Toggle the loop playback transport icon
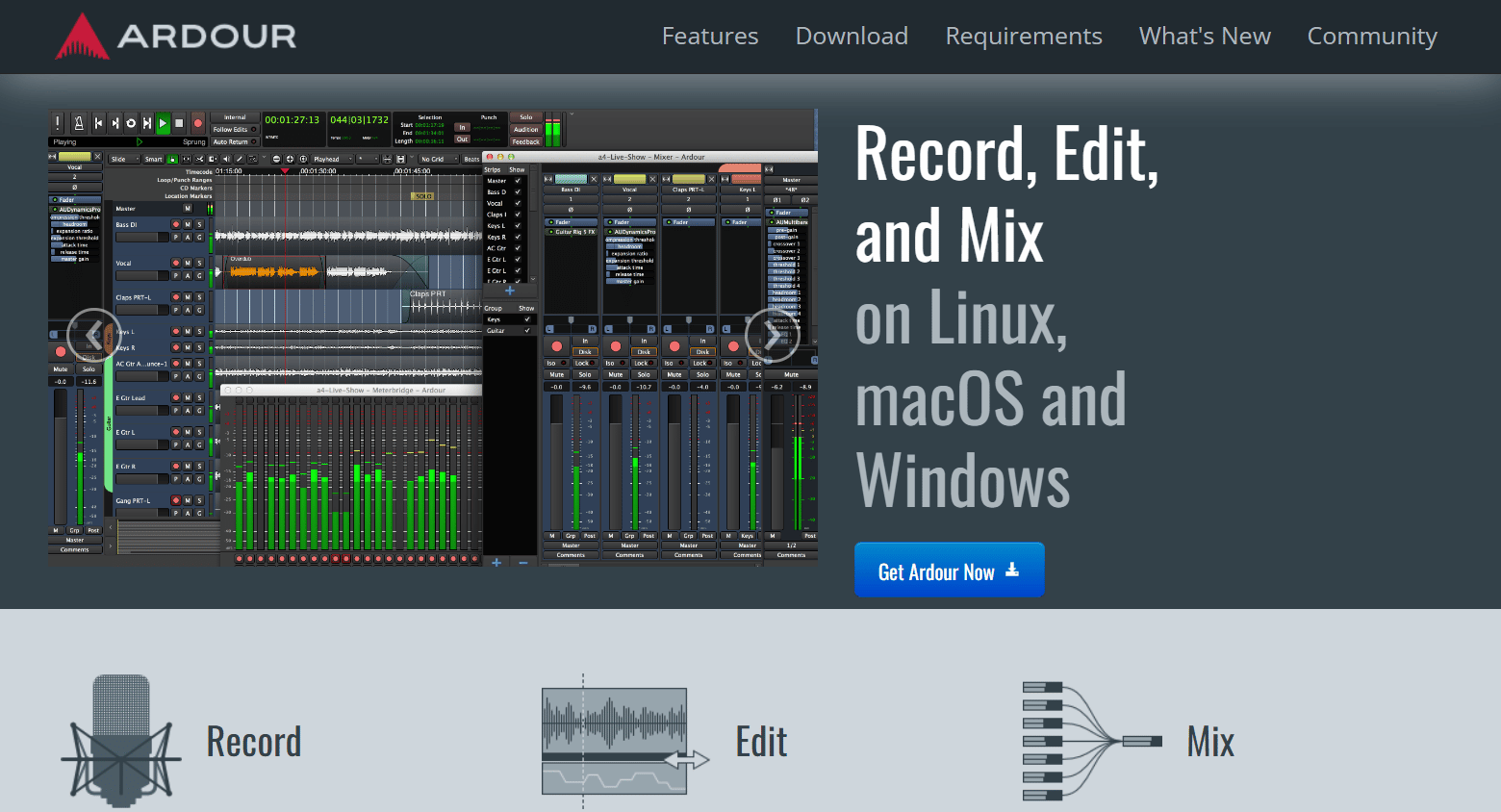Image resolution: width=1501 pixels, height=812 pixels. click(131, 123)
